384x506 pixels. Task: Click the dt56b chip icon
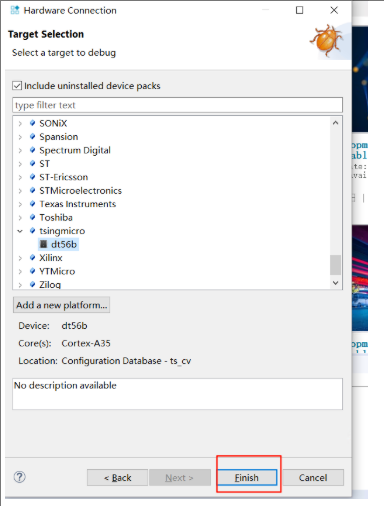pos(43,244)
